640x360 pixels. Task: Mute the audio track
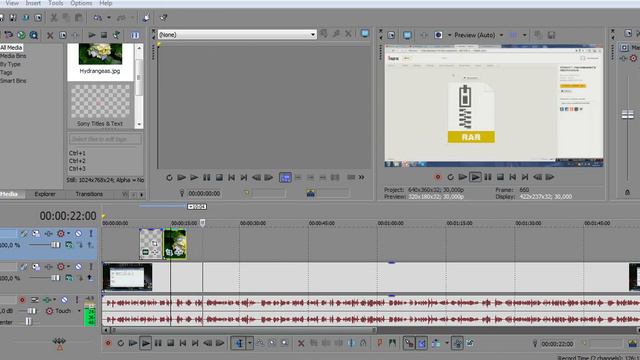tap(64, 300)
